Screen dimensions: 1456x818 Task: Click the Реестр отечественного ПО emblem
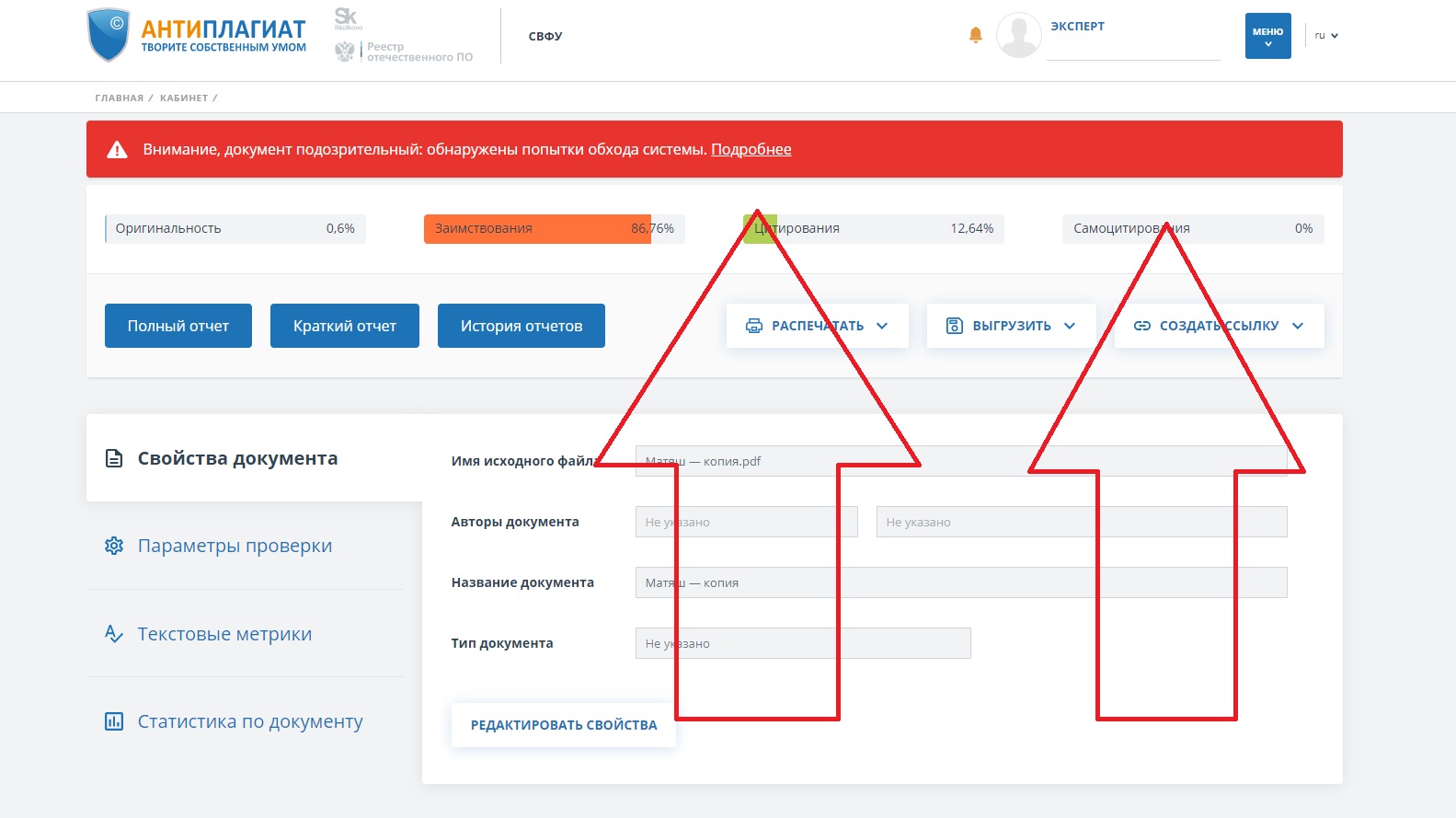(345, 52)
